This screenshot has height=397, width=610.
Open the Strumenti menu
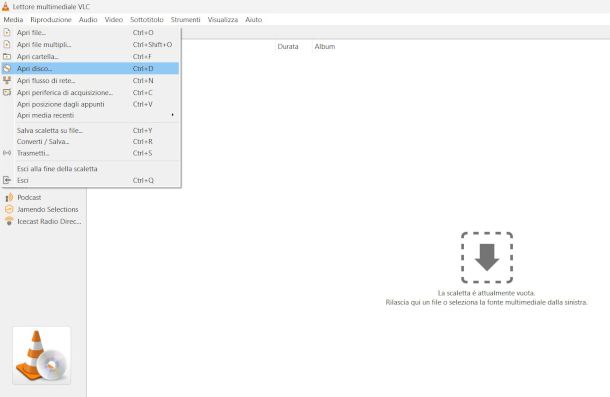pos(186,19)
